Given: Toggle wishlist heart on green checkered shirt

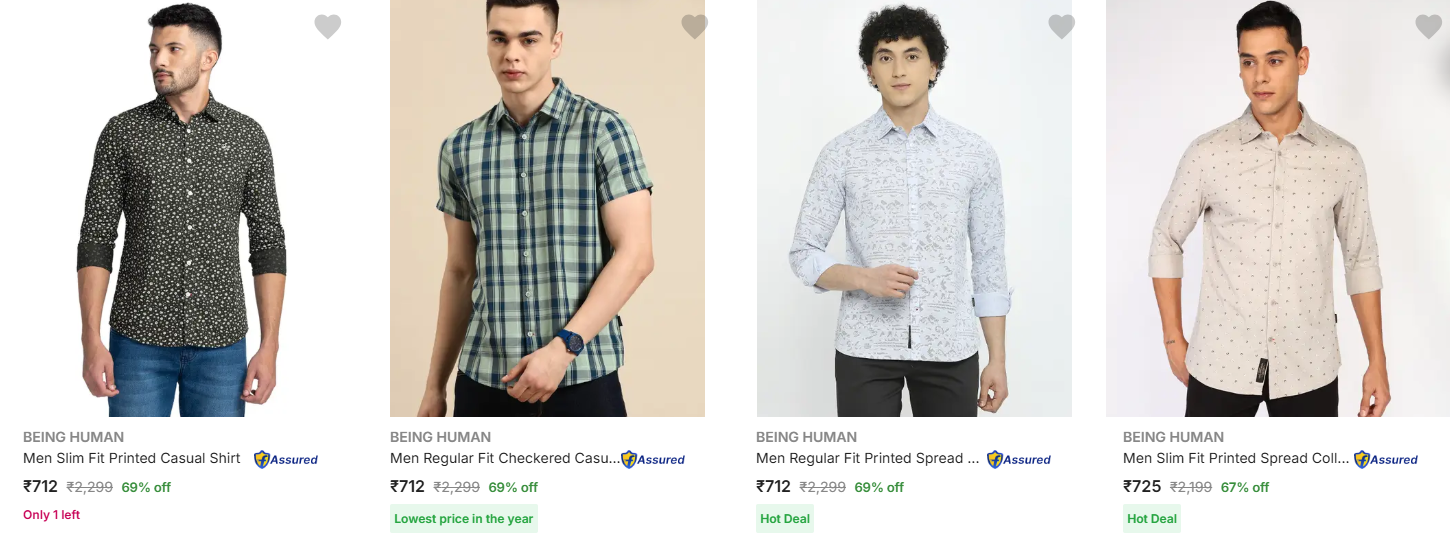Looking at the screenshot, I should [x=694, y=27].
